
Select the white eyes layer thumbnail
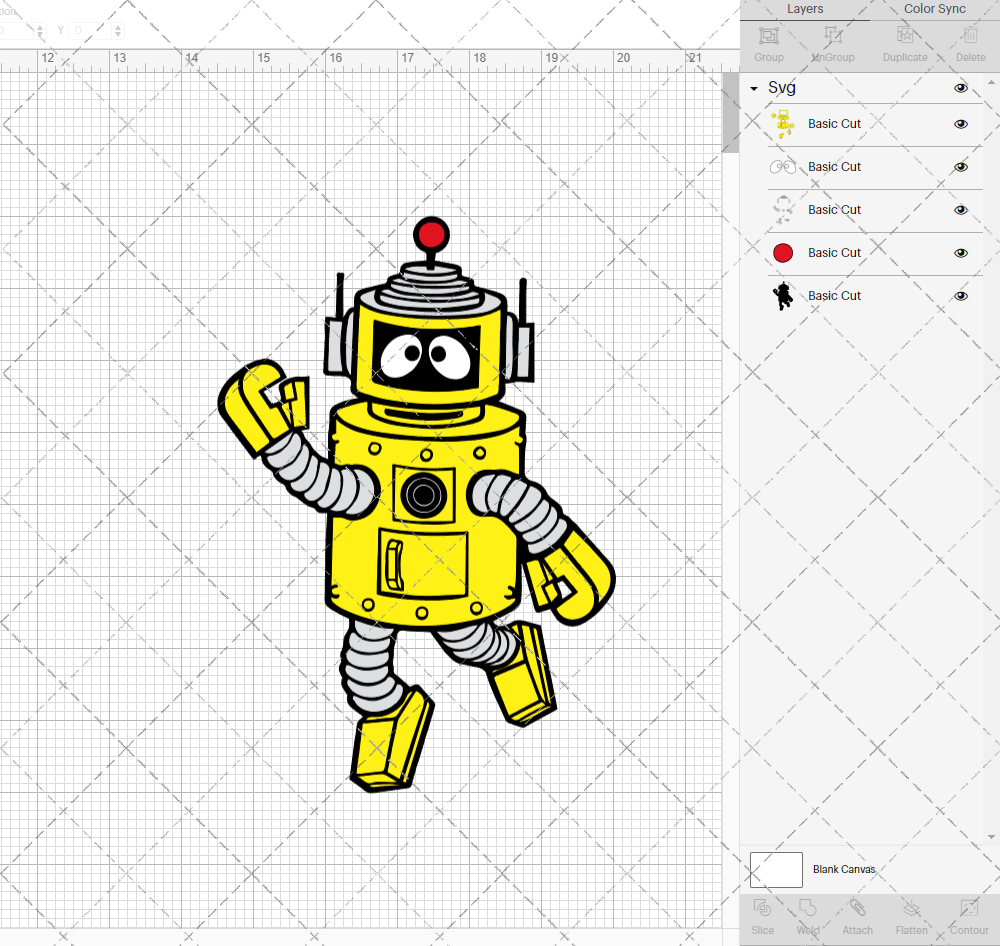783,167
